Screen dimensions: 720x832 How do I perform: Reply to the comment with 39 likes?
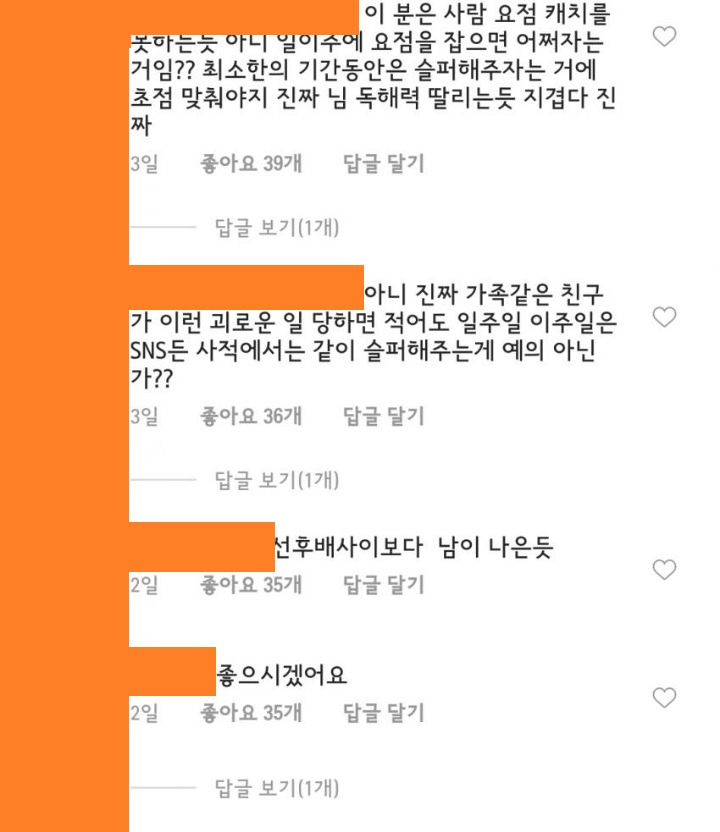click(x=384, y=163)
